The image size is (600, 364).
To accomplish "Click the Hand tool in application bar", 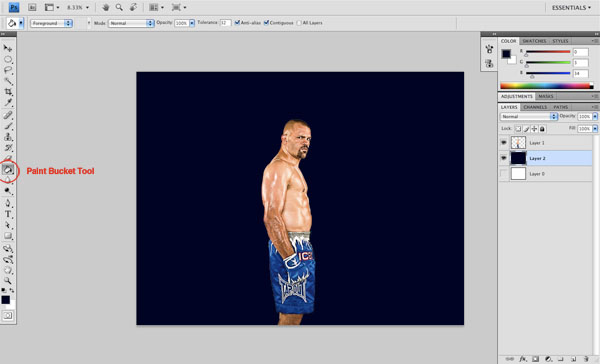I will (x=105, y=7).
